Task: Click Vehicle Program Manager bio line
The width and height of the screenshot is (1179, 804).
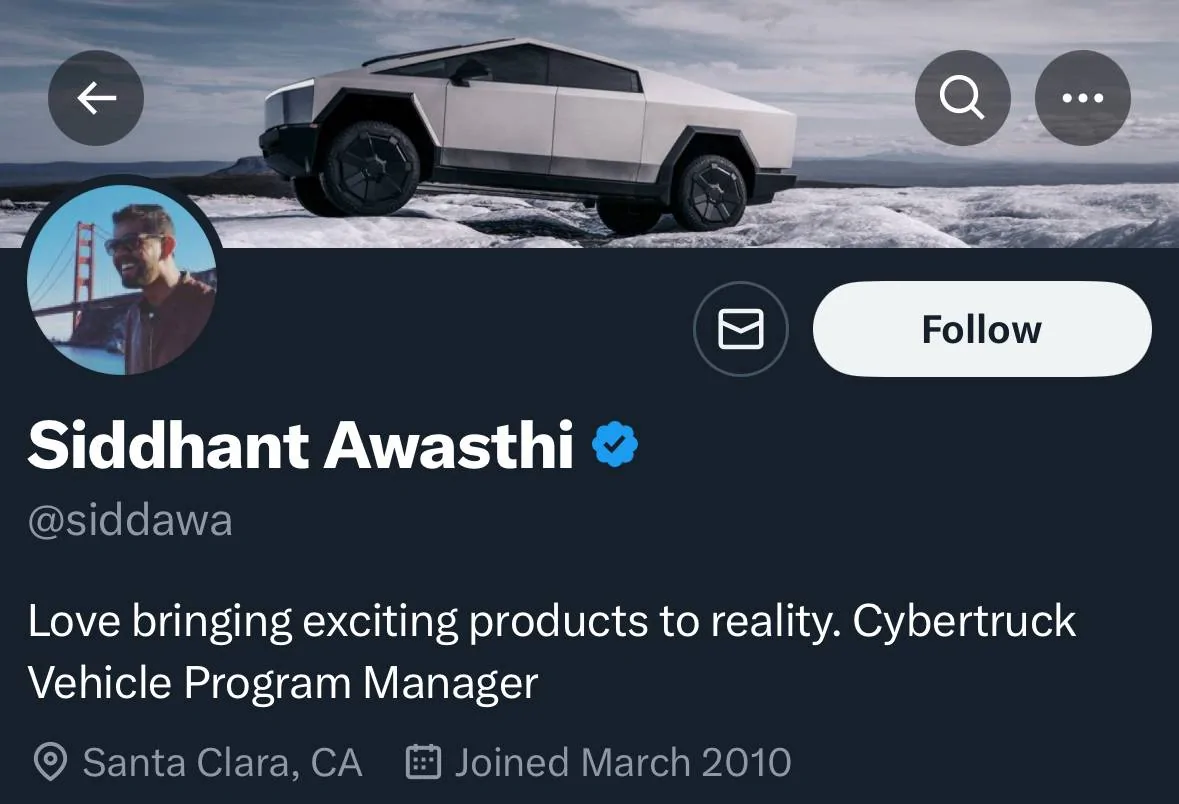Action: 283,683
